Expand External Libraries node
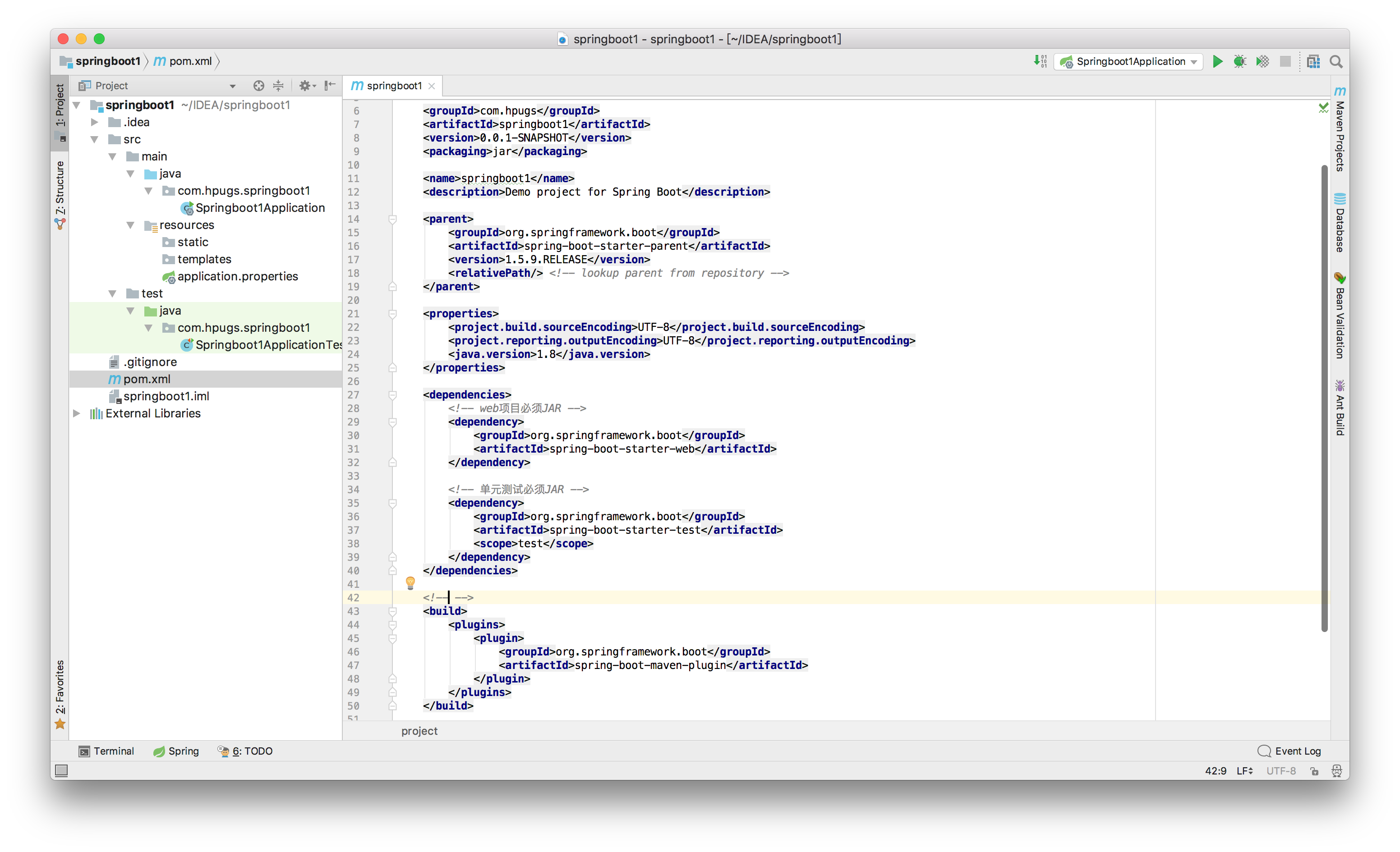This screenshot has width=1400, height=852. (x=77, y=413)
